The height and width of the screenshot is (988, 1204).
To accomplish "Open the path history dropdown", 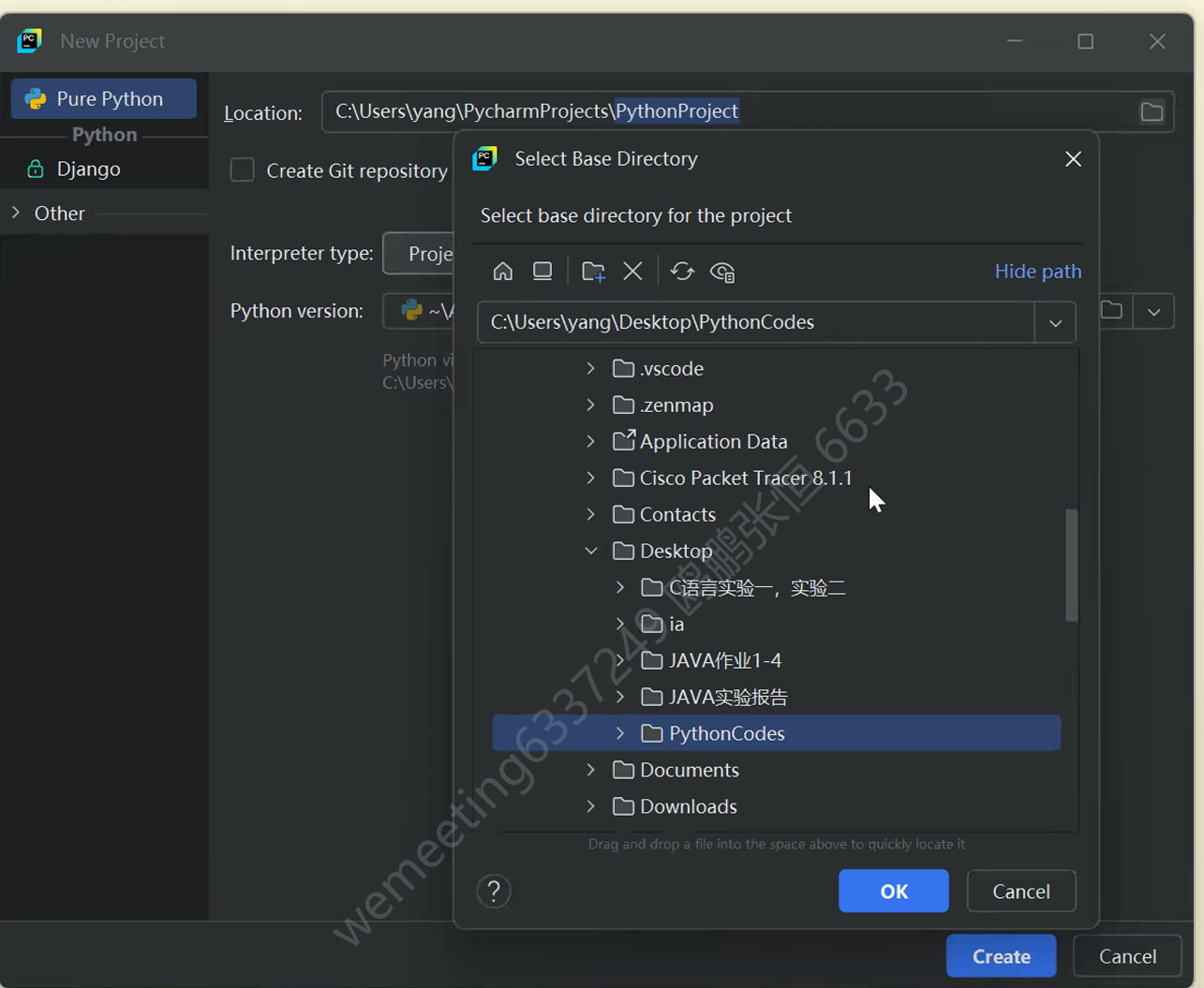I will 1055,323.
